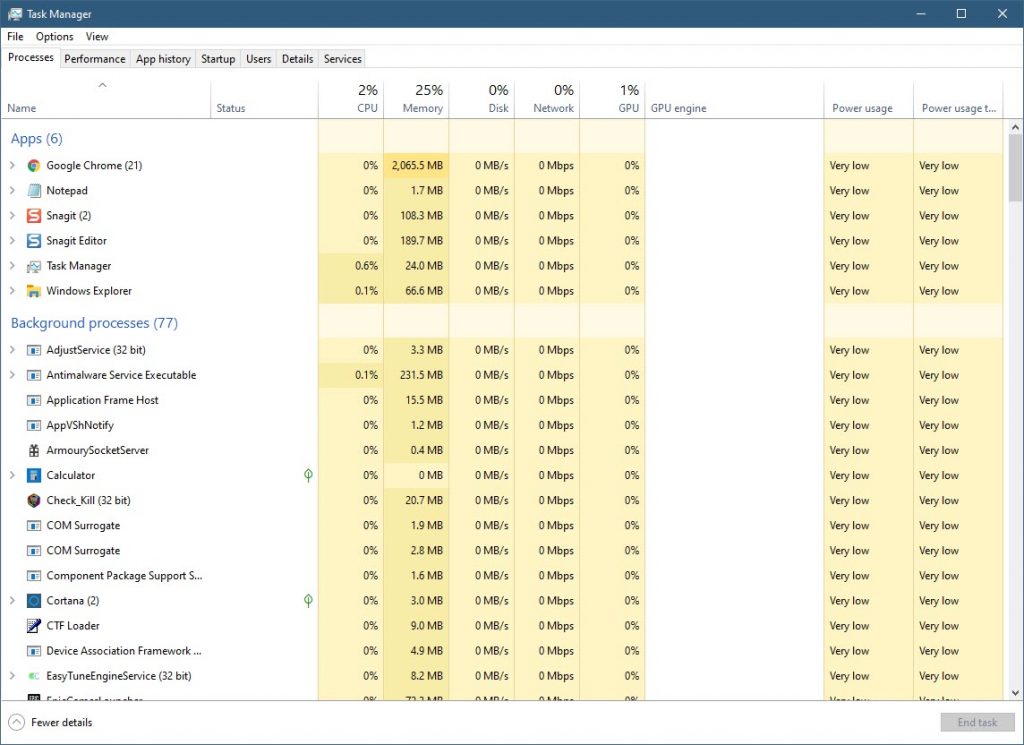This screenshot has width=1024, height=745.
Task: Expand the Notepad process entry
Action: 12,191
